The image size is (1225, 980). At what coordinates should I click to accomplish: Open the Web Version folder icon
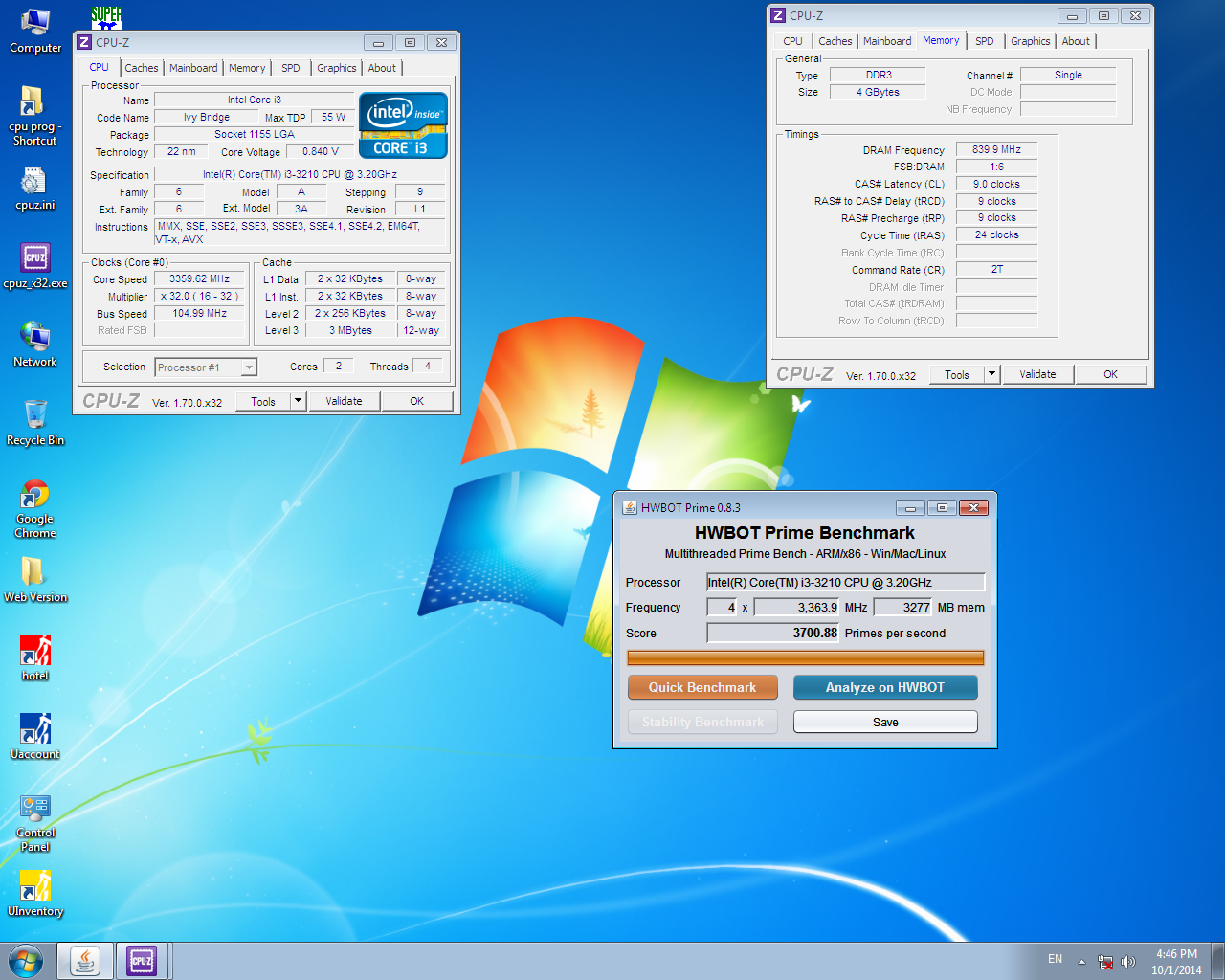pyautogui.click(x=35, y=580)
